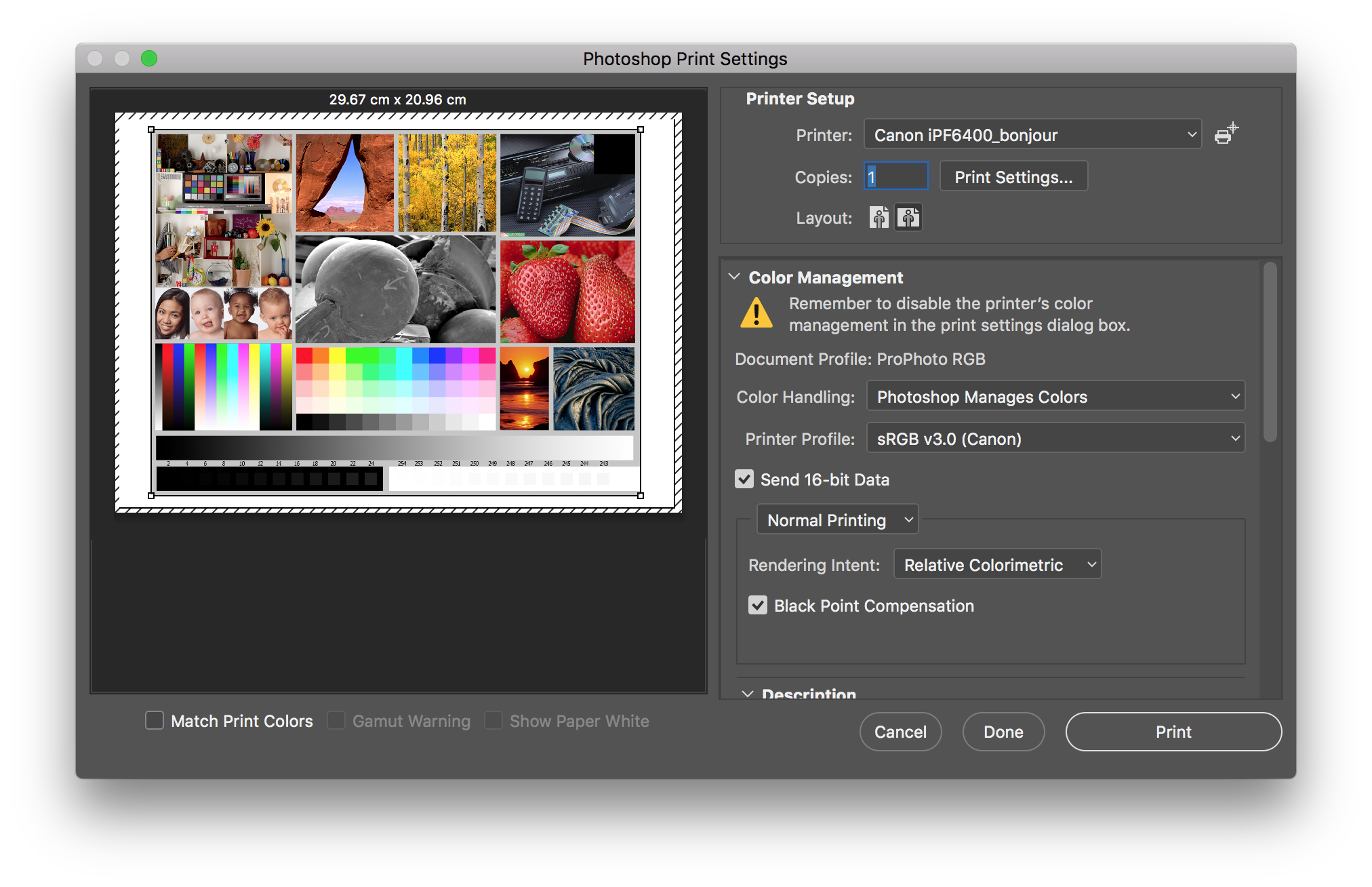Click top-right resize handle of preview image
This screenshot has height=887, width=1372.
click(x=641, y=130)
